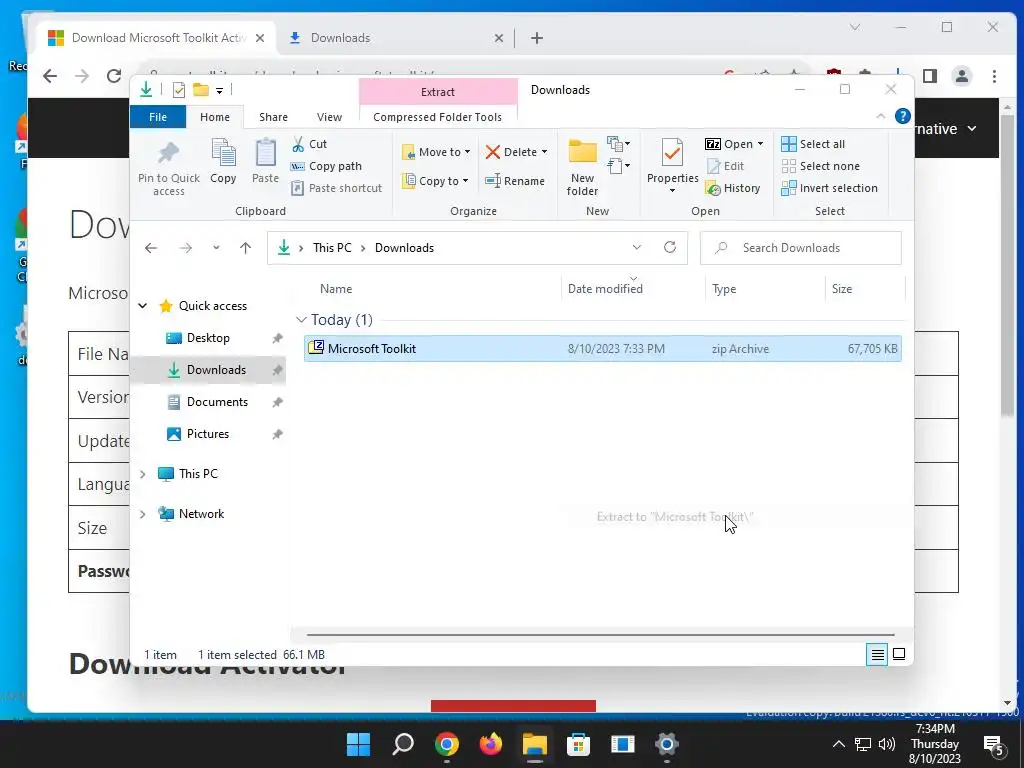Create a New folder

[582, 167]
